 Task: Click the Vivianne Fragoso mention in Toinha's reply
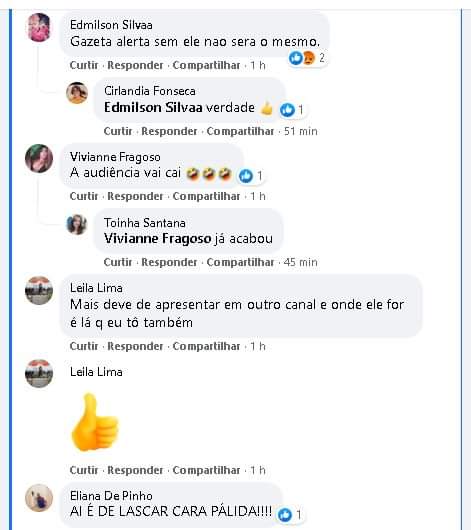coord(158,239)
